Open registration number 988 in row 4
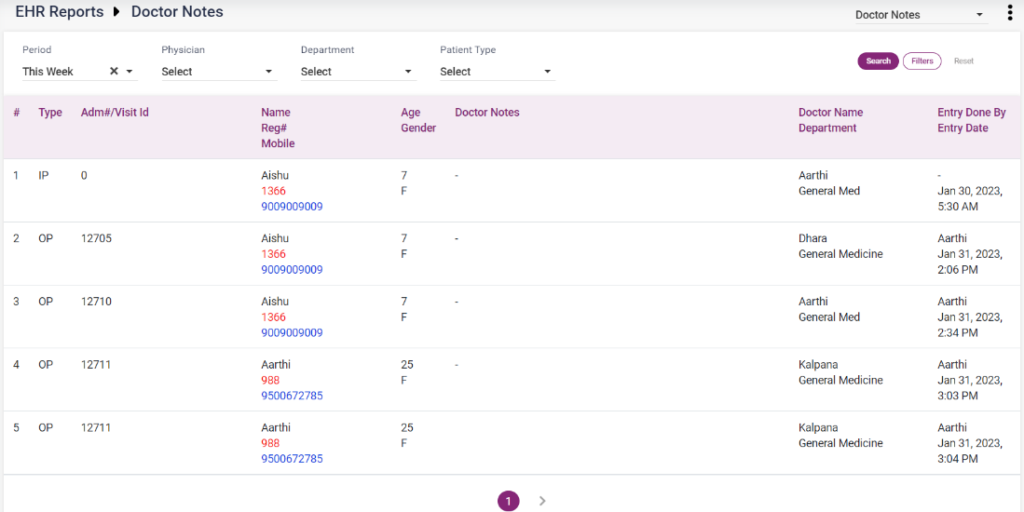The height and width of the screenshot is (512, 1024). coord(270,380)
